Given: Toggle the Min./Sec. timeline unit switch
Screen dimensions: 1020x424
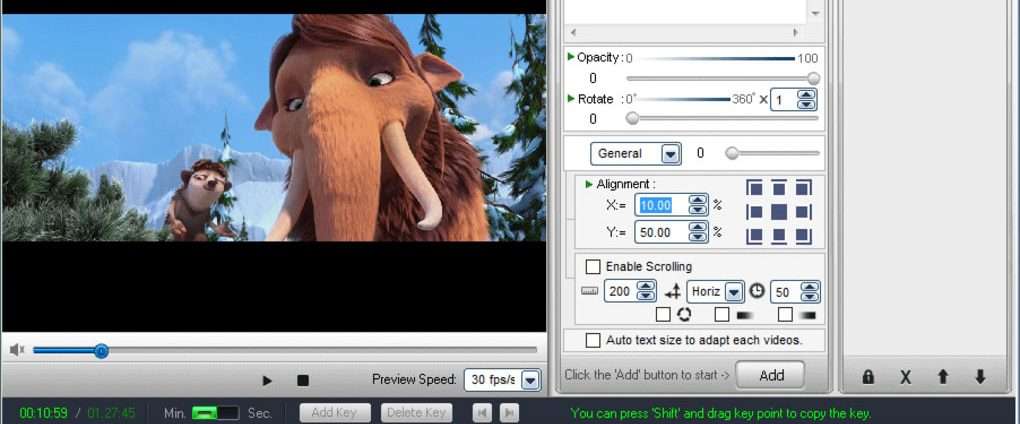Looking at the screenshot, I should (x=215, y=413).
